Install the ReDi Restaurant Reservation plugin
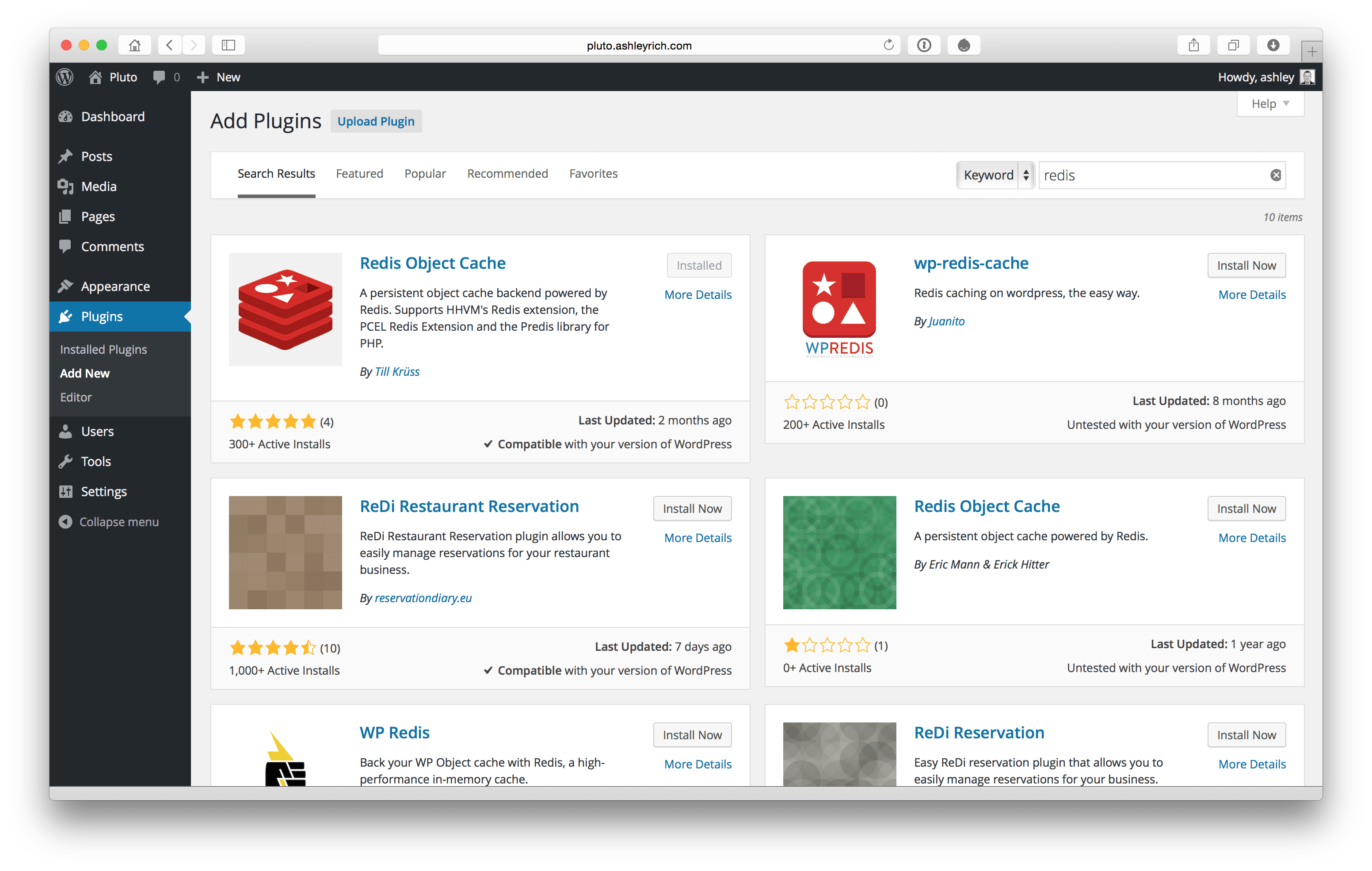This screenshot has height=871, width=1372. [x=692, y=508]
